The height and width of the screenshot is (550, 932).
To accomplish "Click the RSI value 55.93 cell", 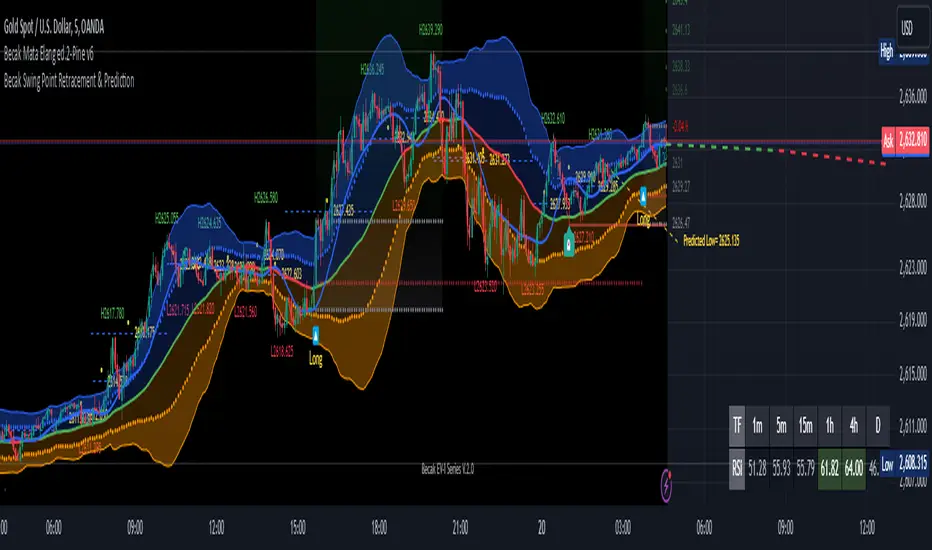I will click(x=782, y=469).
